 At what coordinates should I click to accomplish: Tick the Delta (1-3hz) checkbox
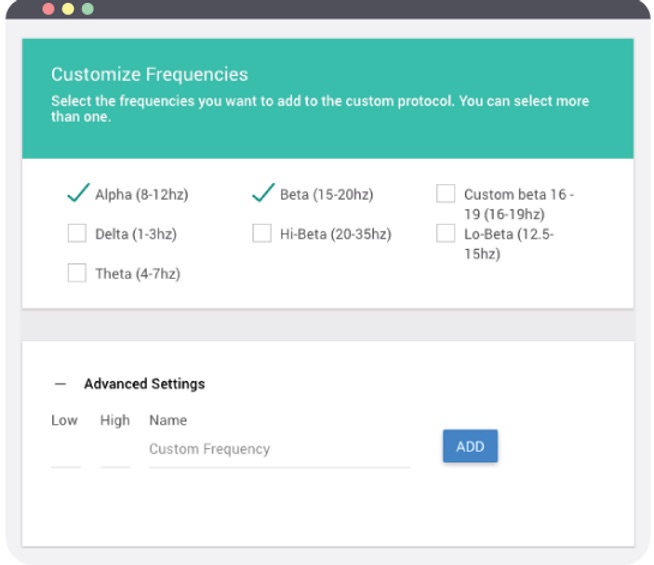76,234
